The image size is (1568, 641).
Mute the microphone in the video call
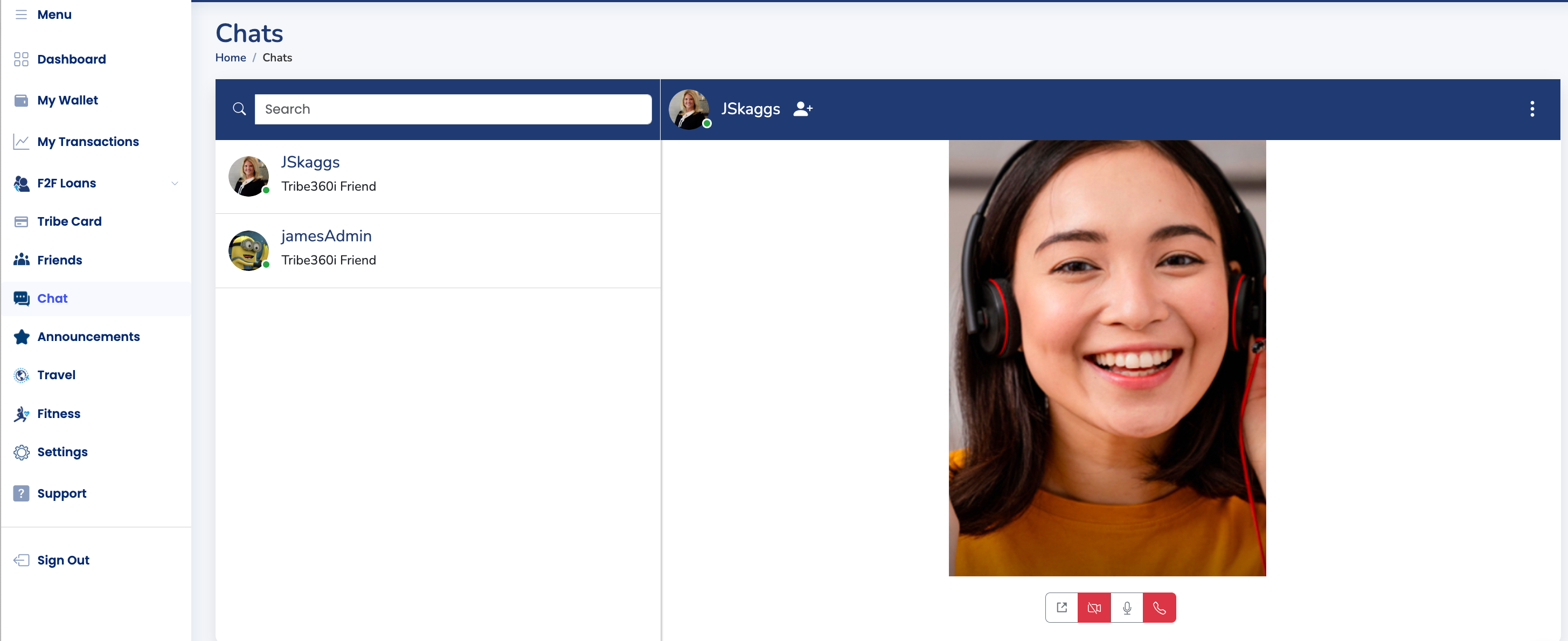pyautogui.click(x=1127, y=607)
